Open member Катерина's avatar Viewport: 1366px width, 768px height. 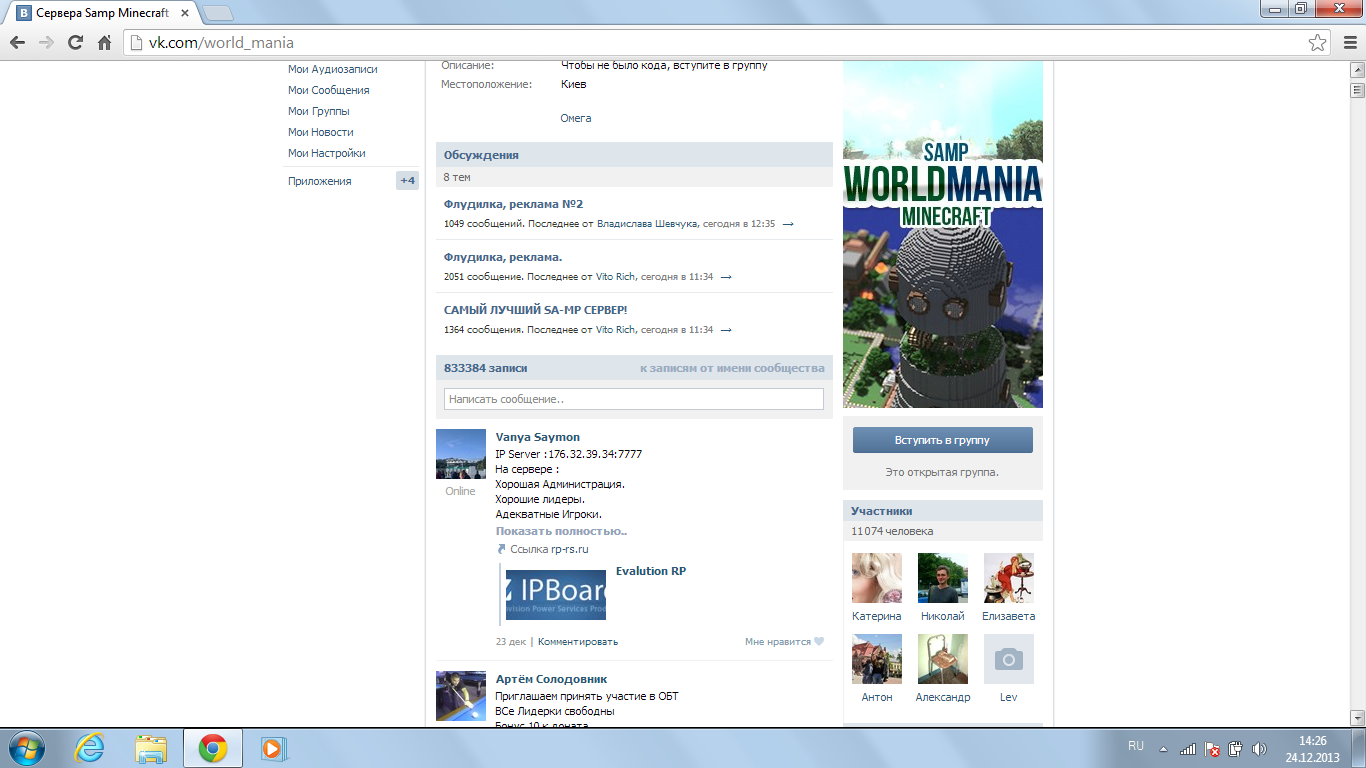(x=877, y=578)
